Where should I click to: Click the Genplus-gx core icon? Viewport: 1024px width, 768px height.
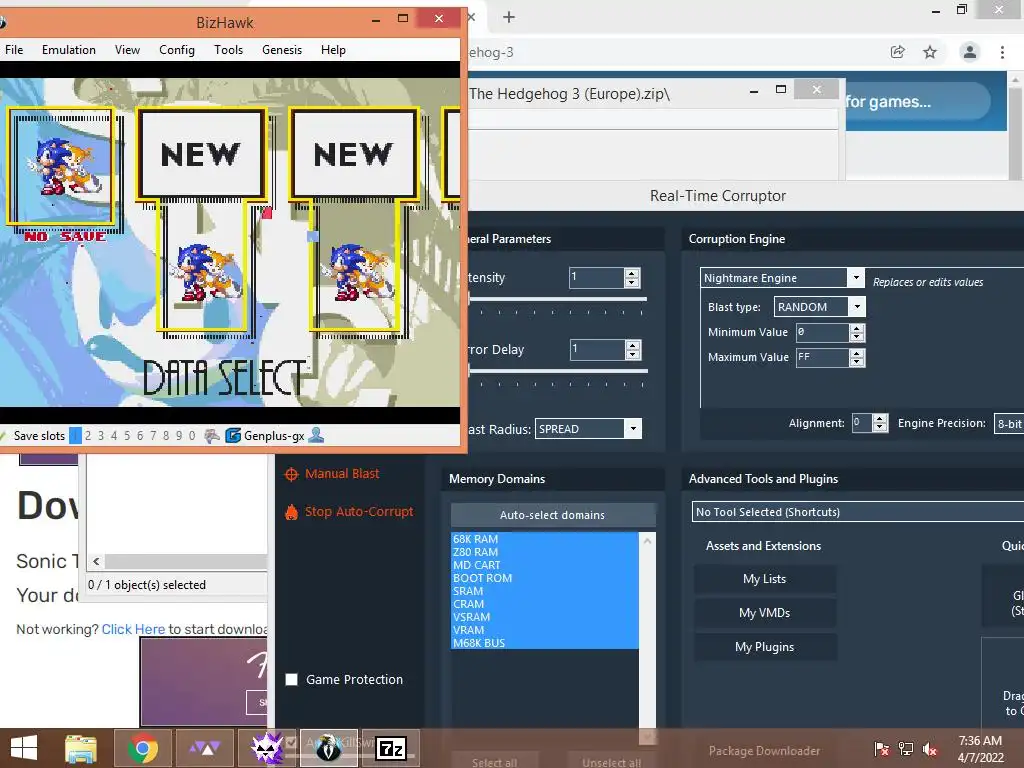(232, 436)
